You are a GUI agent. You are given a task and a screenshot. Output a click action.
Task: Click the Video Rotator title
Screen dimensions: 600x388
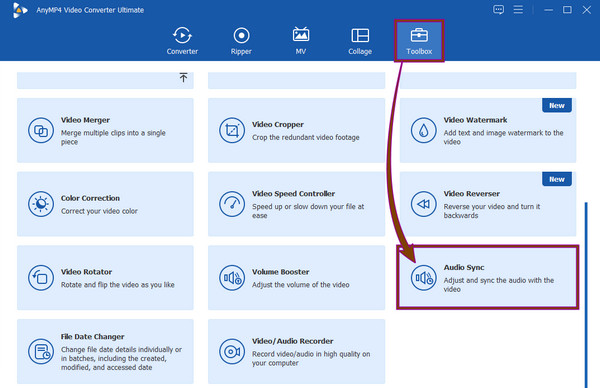click(86, 272)
